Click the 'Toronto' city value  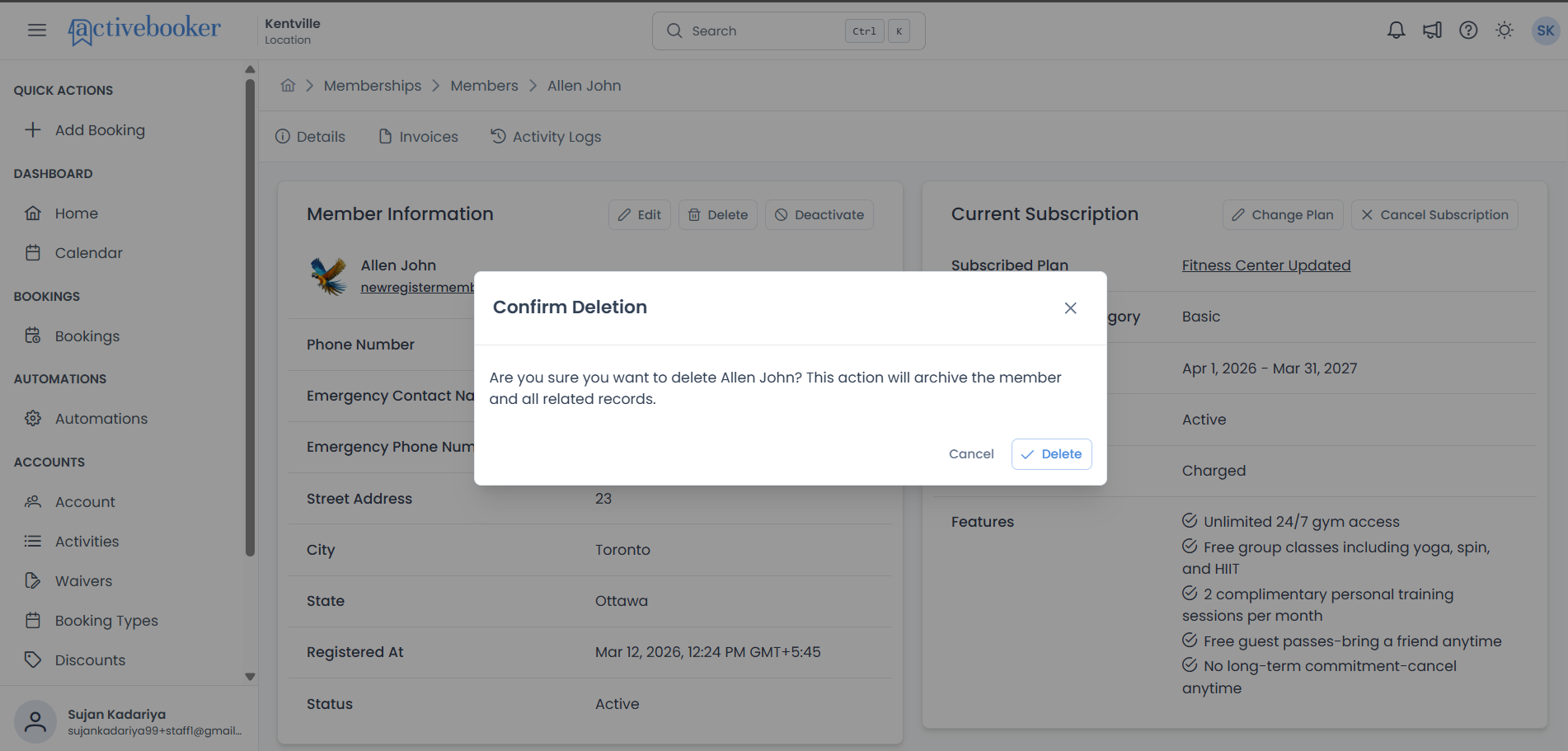(x=622, y=550)
